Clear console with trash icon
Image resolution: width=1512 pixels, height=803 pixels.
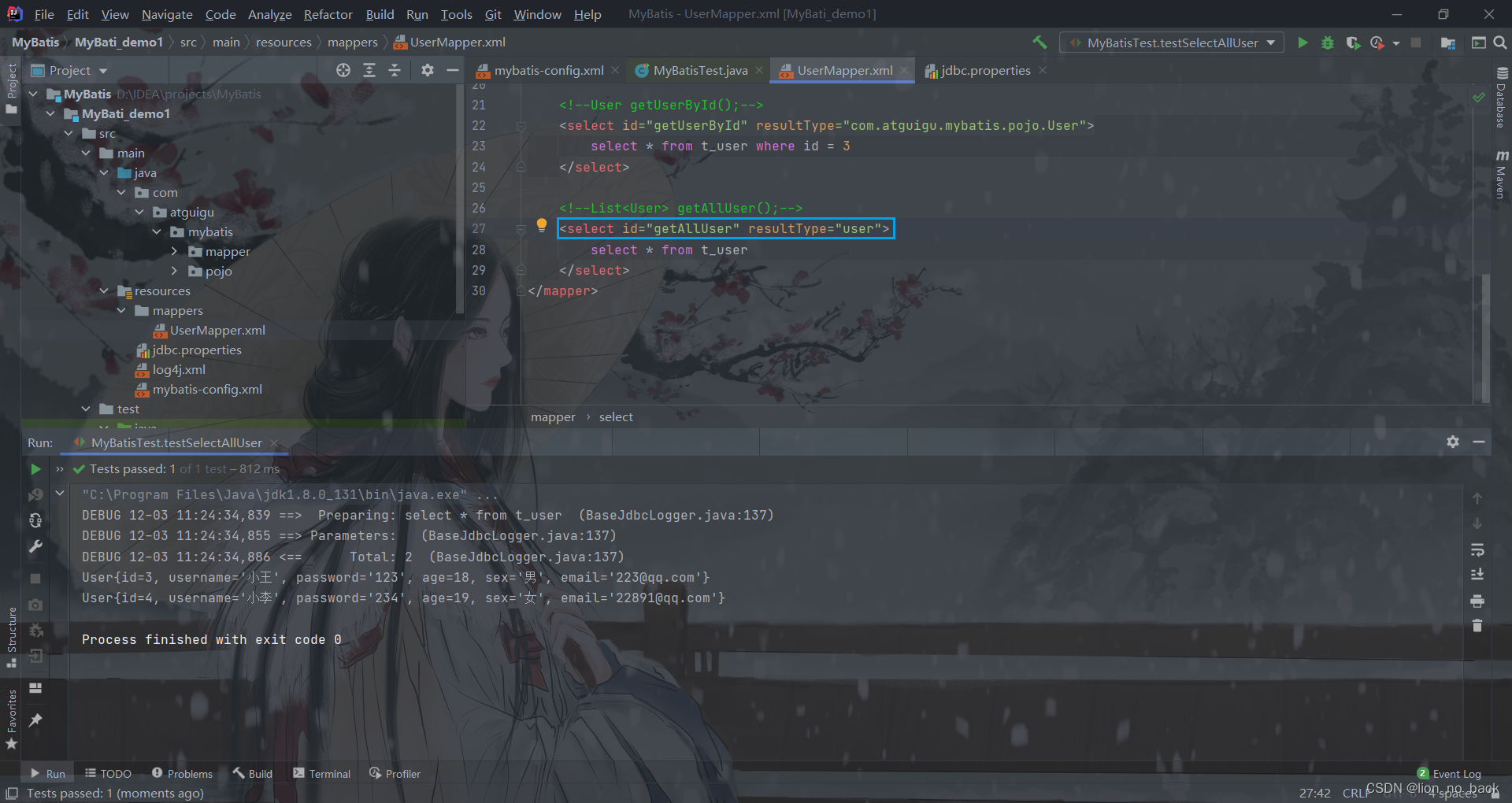coord(1477,626)
